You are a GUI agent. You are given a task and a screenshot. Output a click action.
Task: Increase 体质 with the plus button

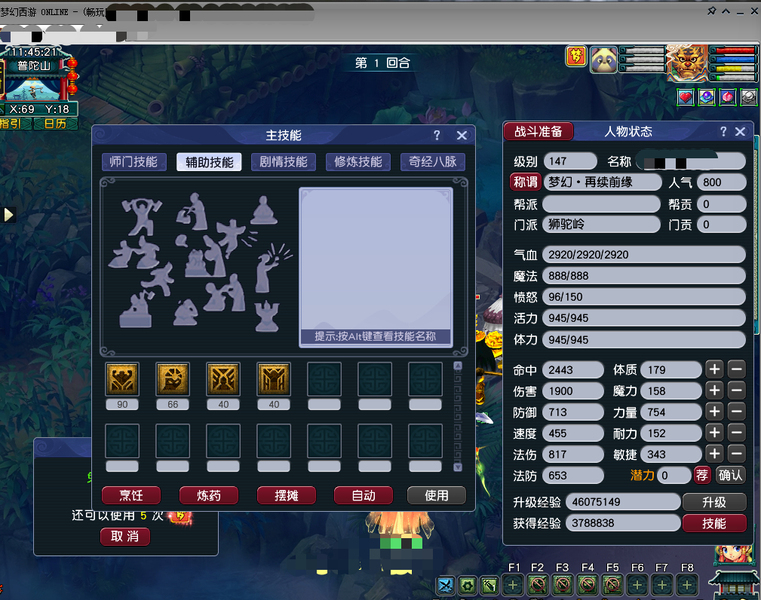(714, 369)
